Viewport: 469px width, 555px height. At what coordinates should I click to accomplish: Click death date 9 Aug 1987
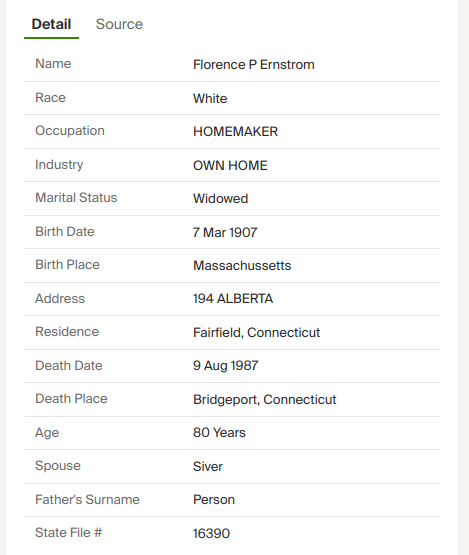click(x=225, y=365)
